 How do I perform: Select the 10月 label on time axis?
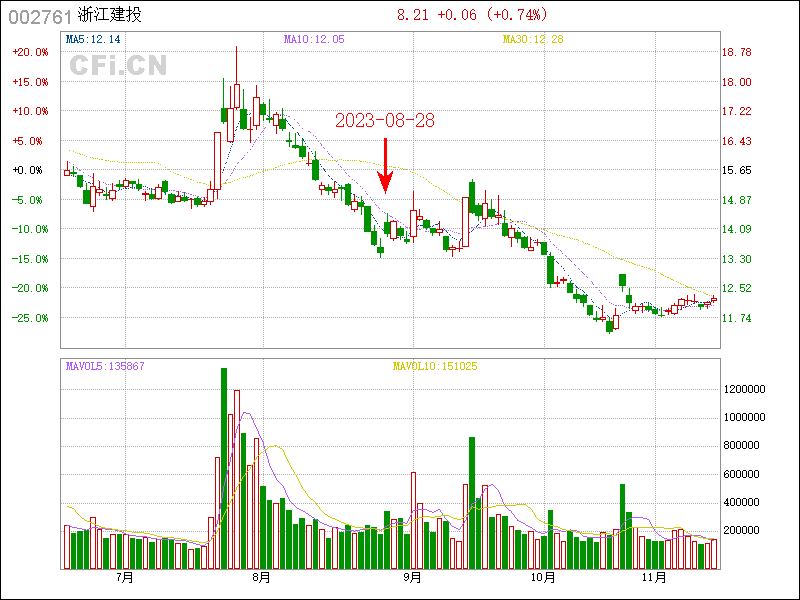click(x=542, y=577)
